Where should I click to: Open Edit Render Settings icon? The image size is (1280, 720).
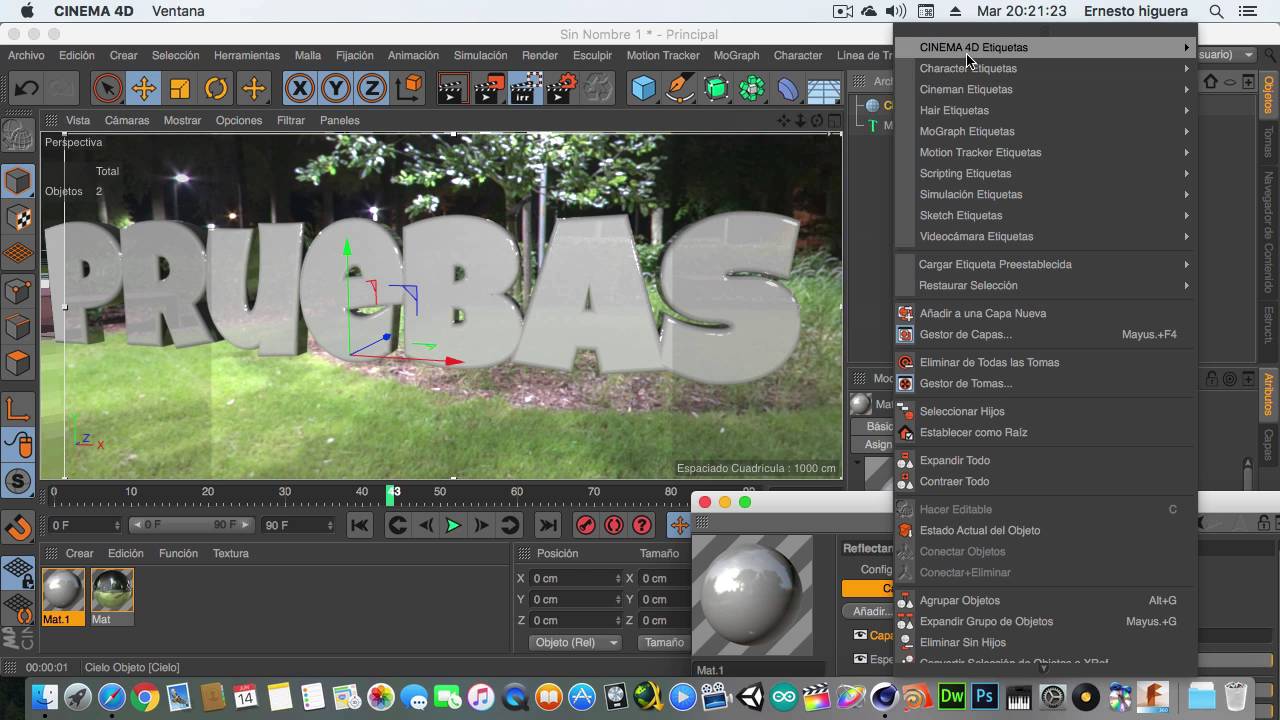561,88
